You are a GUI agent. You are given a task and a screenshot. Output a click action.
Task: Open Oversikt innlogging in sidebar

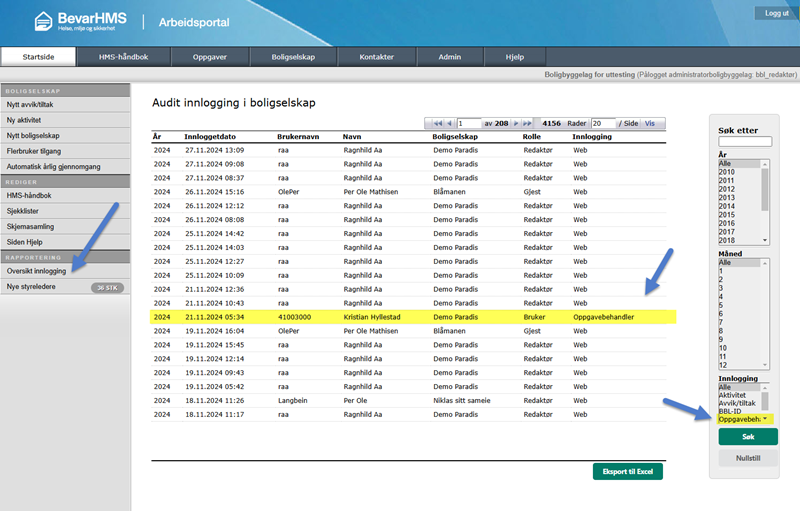36,271
